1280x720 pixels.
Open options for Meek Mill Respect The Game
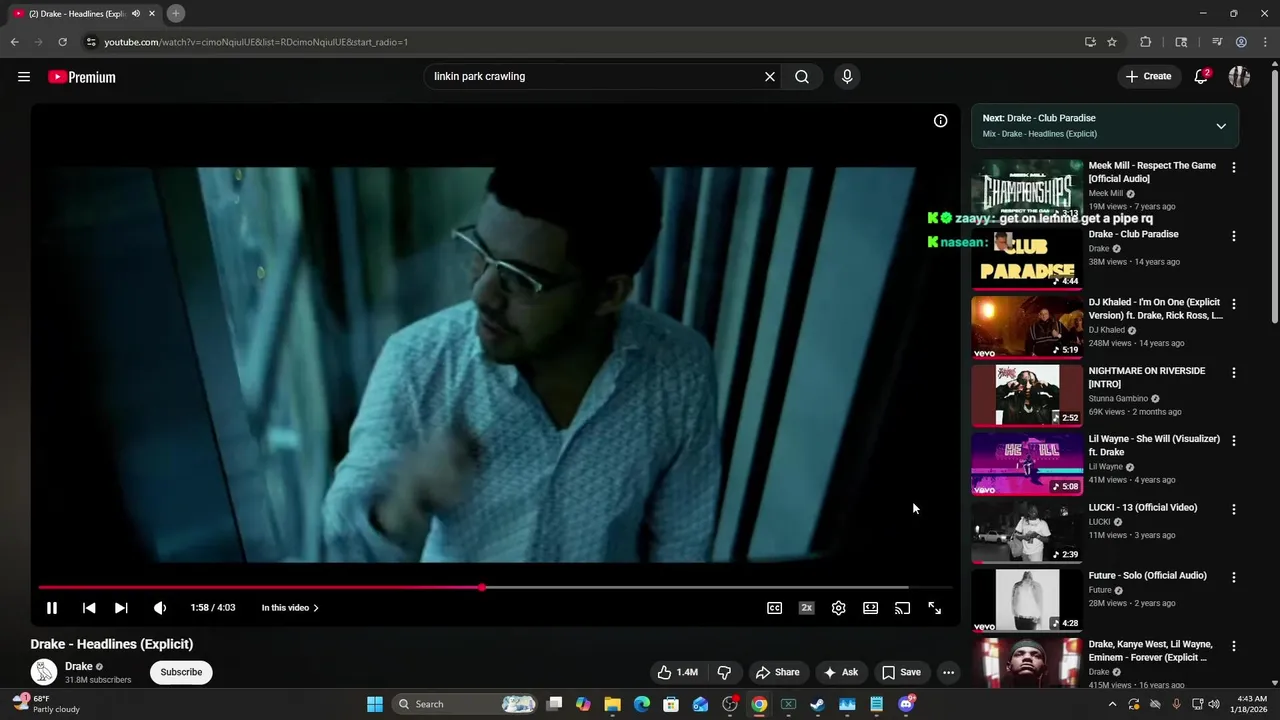[1233, 168]
